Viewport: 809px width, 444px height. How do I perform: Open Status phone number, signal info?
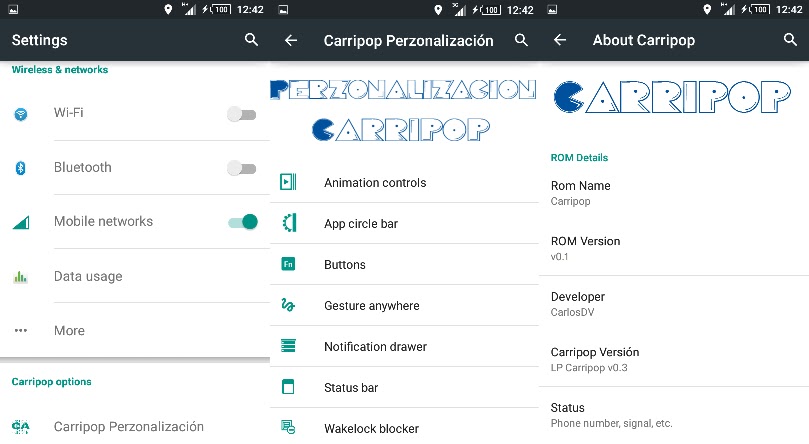(x=674, y=415)
